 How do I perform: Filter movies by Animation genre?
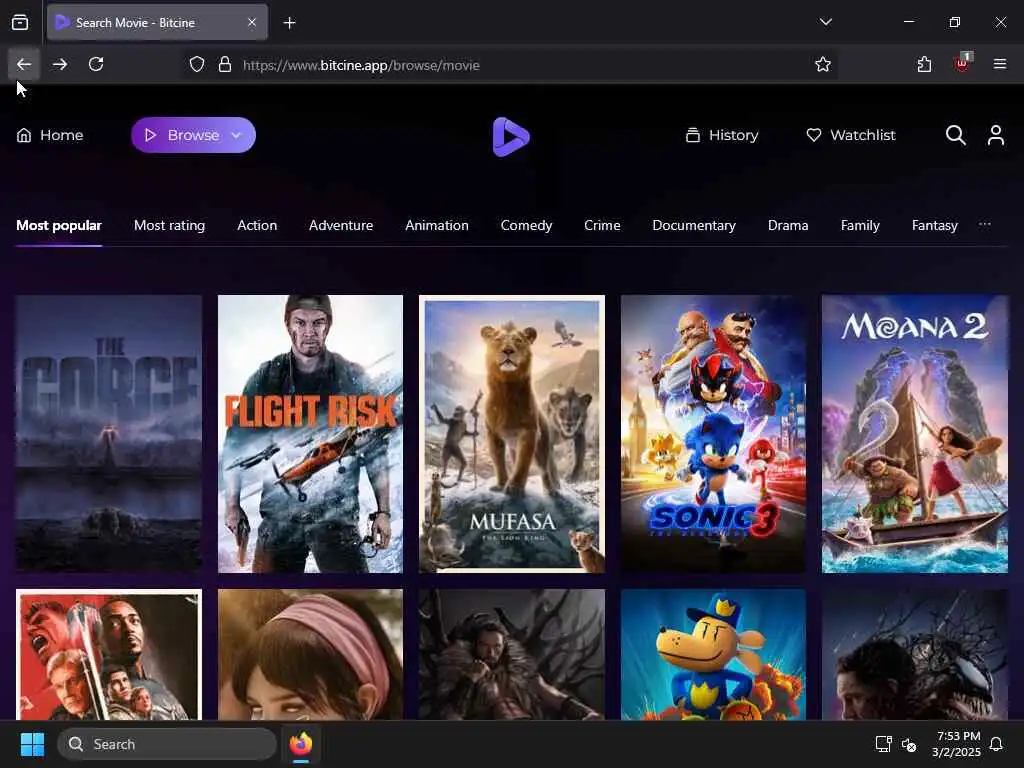(437, 225)
